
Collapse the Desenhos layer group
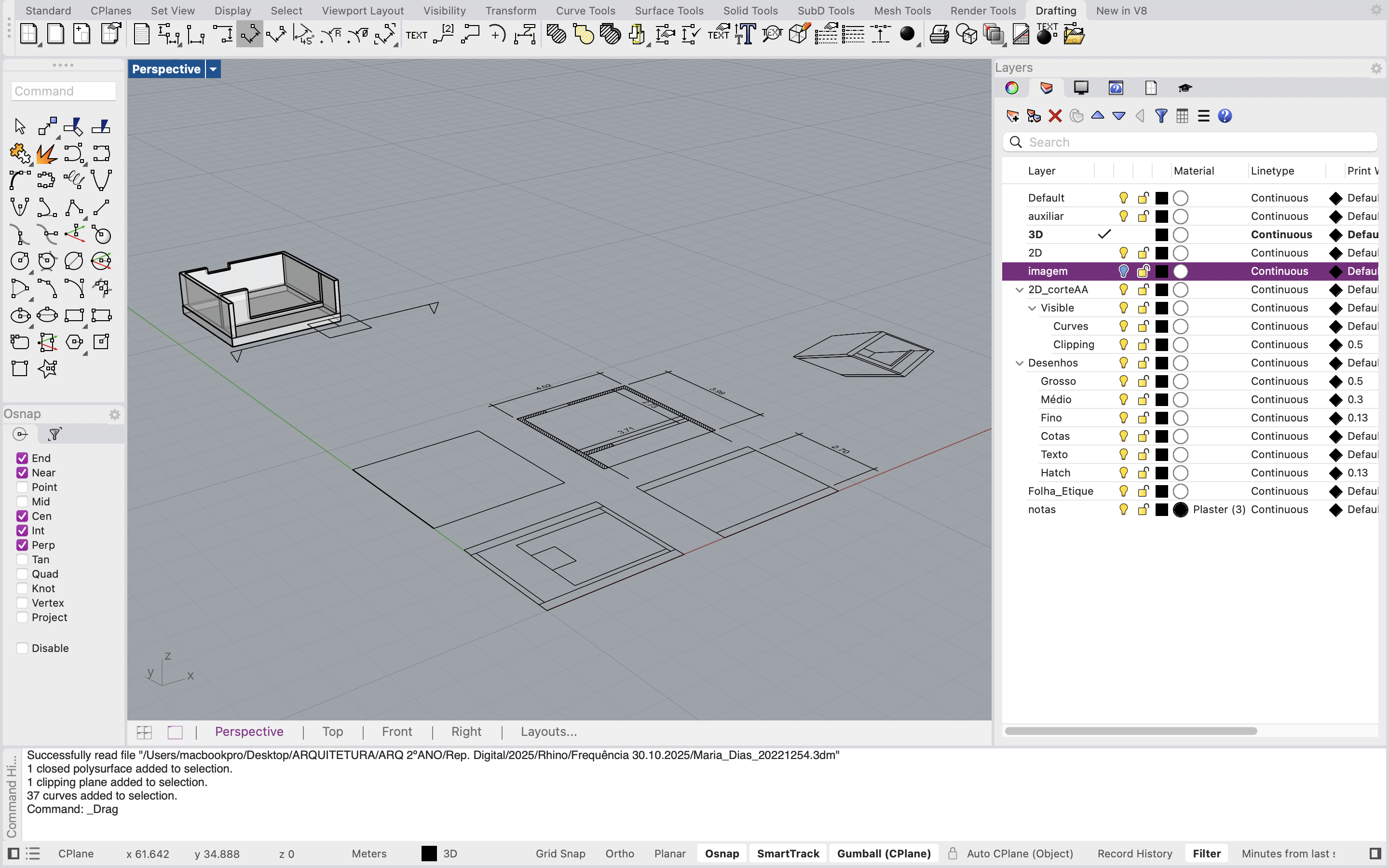pos(1020,363)
